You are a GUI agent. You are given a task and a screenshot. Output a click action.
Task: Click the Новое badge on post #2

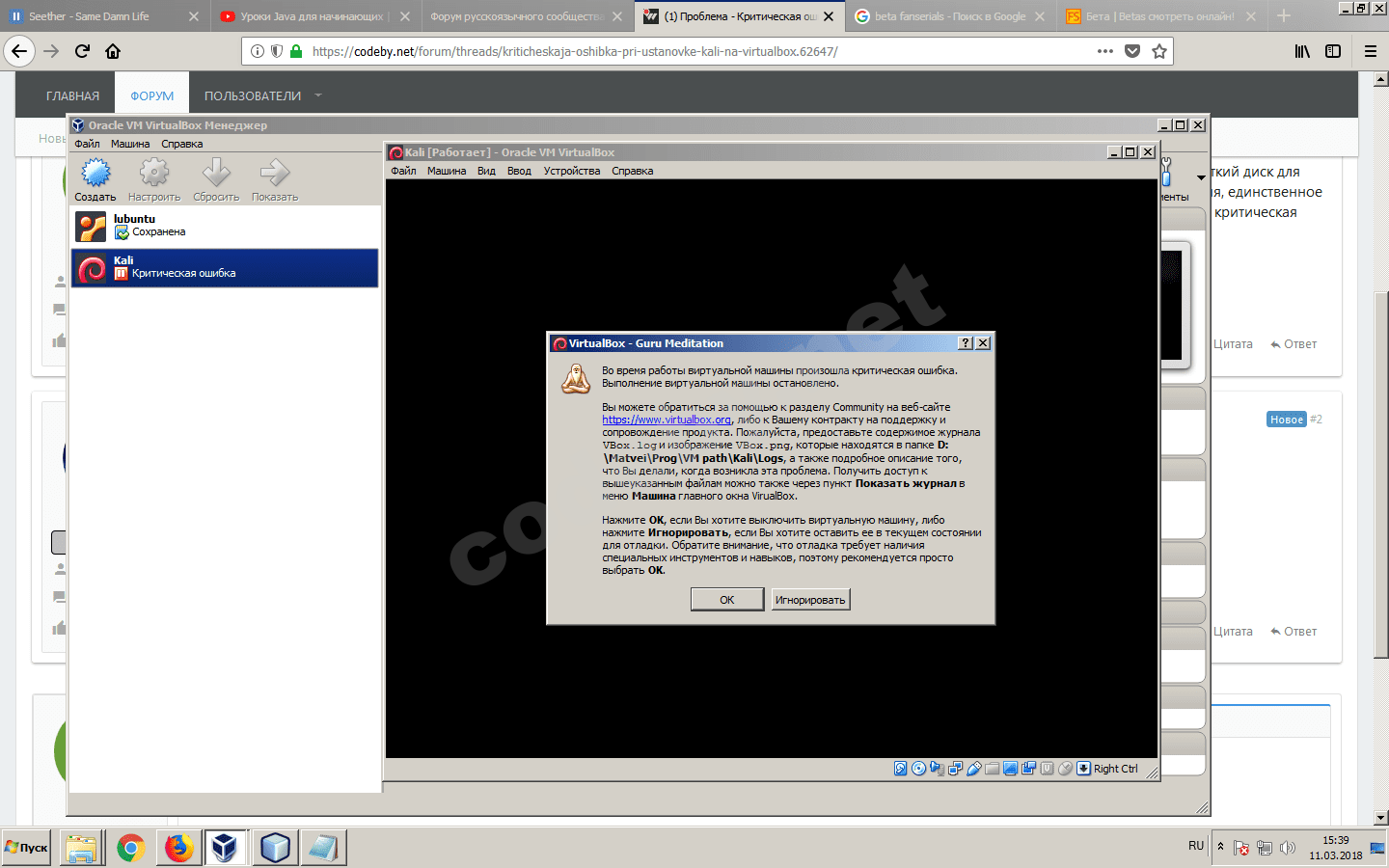coord(1287,420)
